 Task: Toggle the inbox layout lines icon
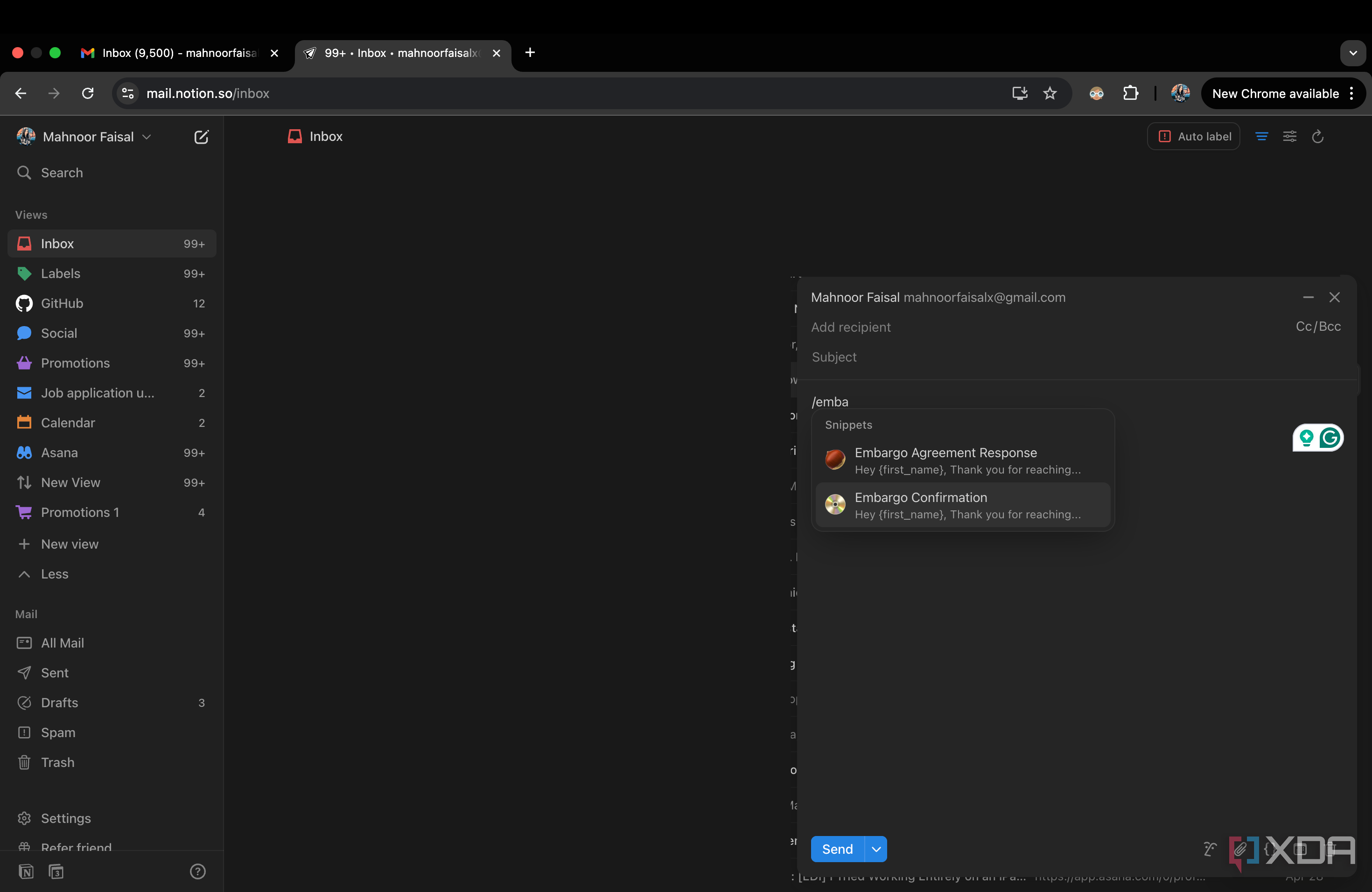[x=1261, y=137]
